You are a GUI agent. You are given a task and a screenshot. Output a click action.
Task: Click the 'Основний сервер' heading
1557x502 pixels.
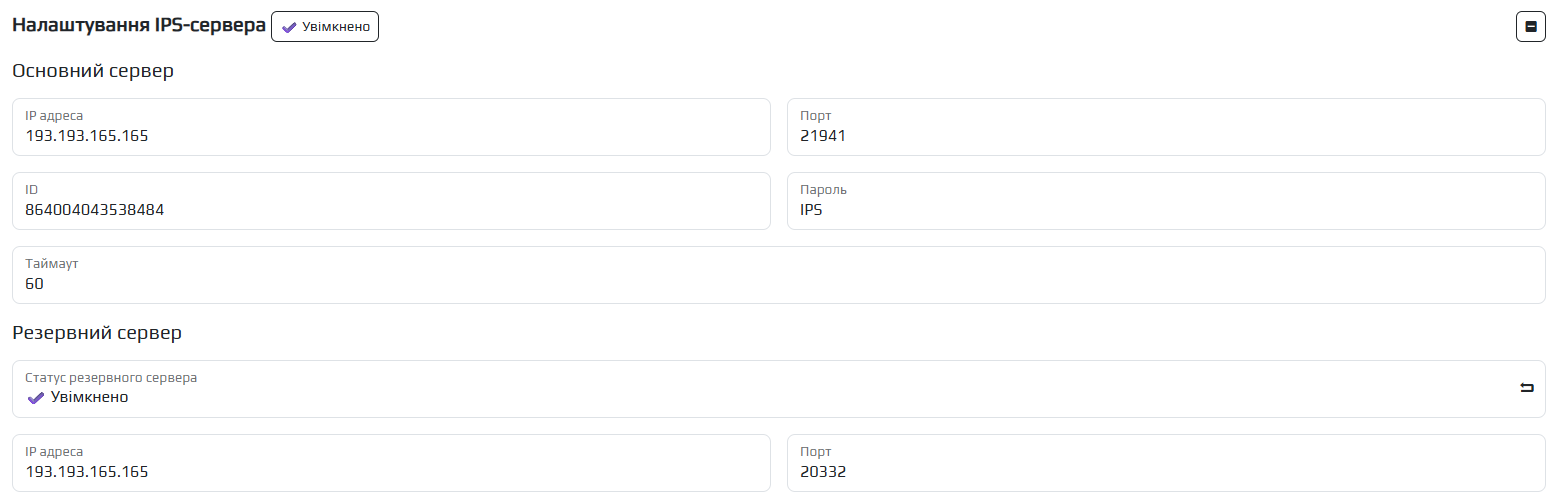(93, 72)
